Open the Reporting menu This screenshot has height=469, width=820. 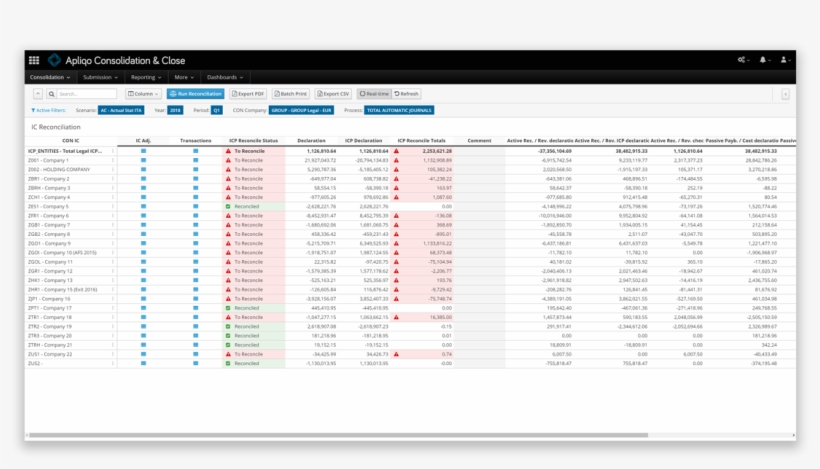[146, 77]
